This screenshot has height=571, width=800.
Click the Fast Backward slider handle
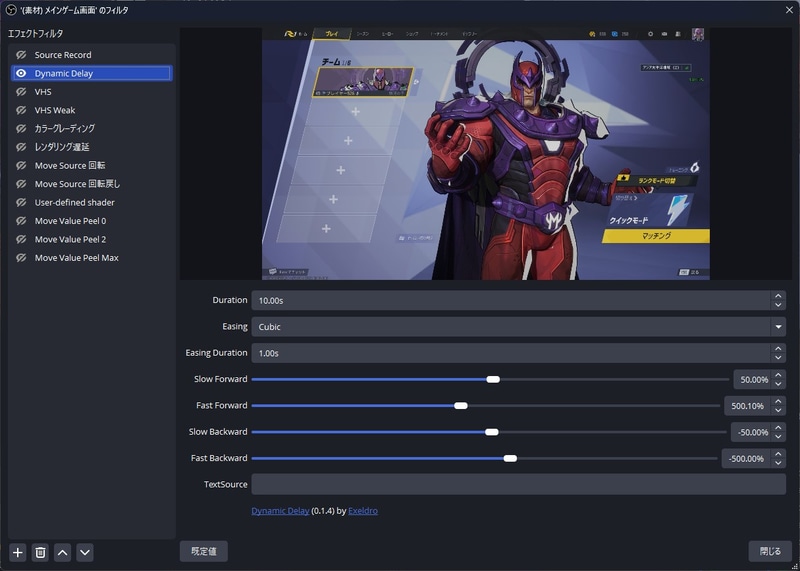510,458
